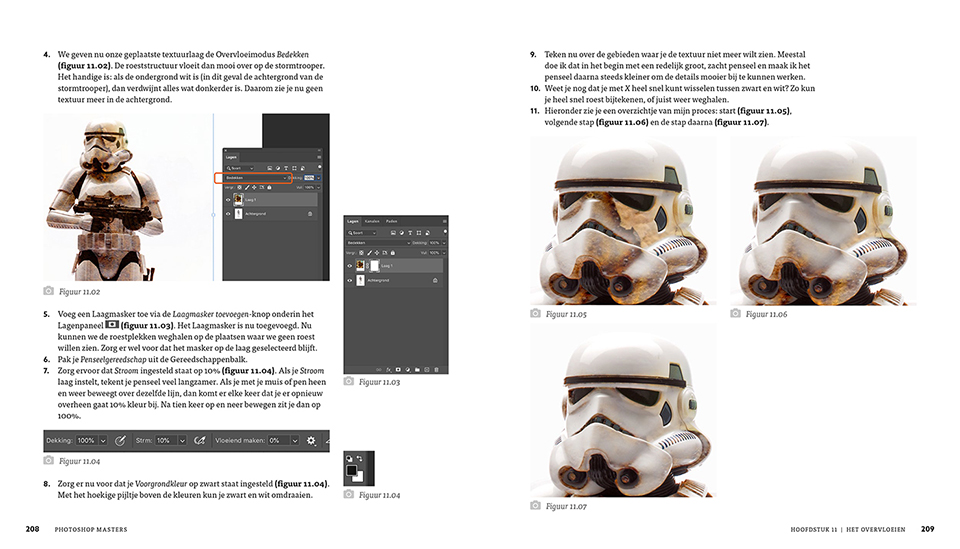Click the pressure for opacity icon in options bar
Screen dimensions: 960x549
click(x=121, y=441)
